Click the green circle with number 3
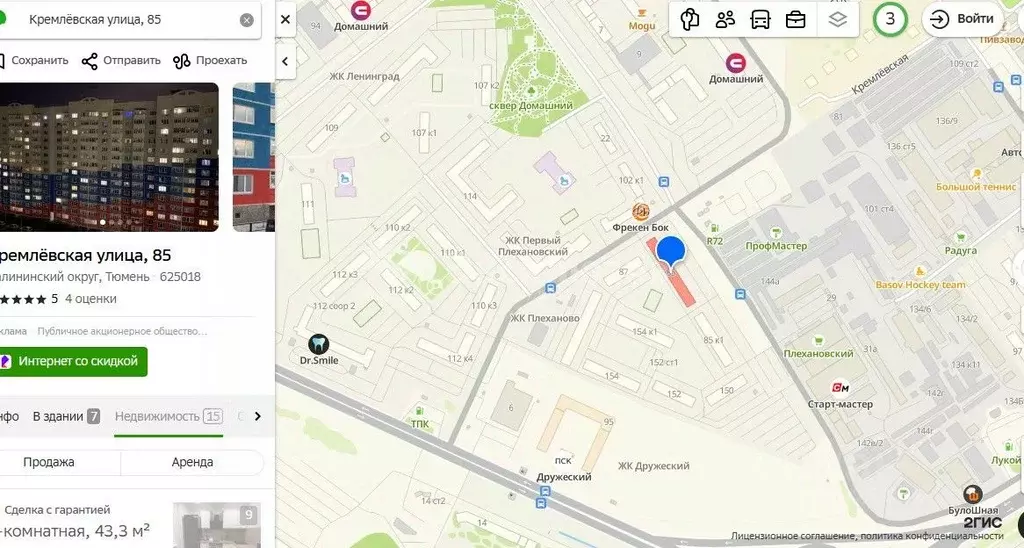 click(890, 19)
